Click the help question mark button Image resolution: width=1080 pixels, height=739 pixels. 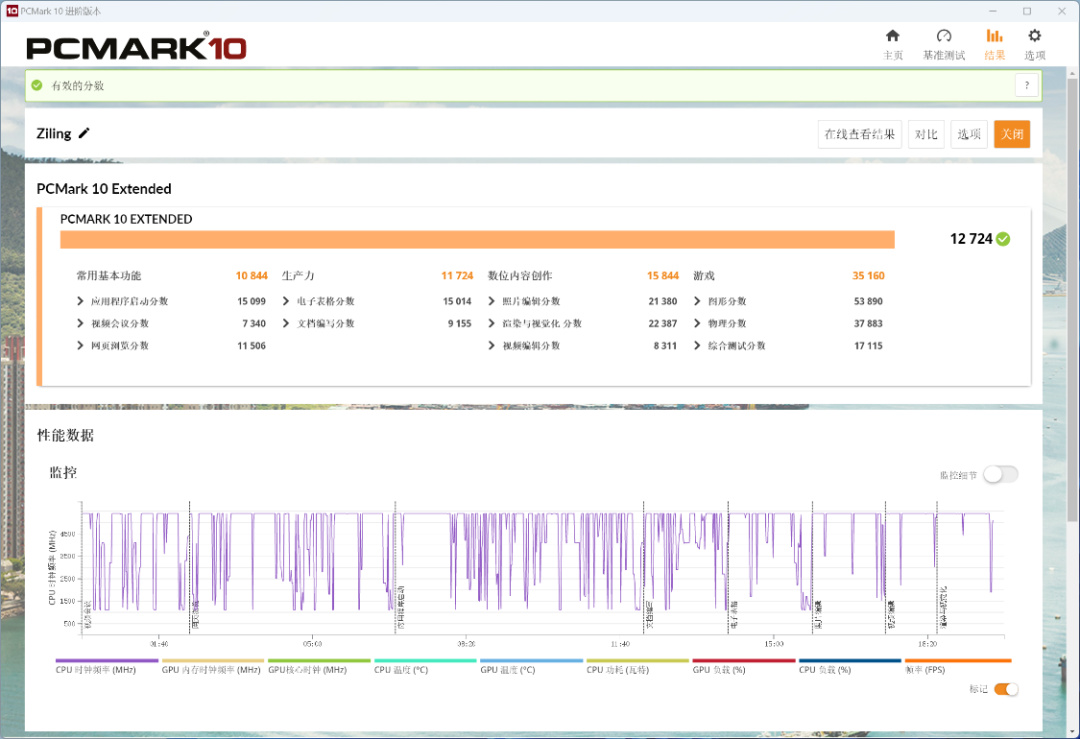point(1026,85)
